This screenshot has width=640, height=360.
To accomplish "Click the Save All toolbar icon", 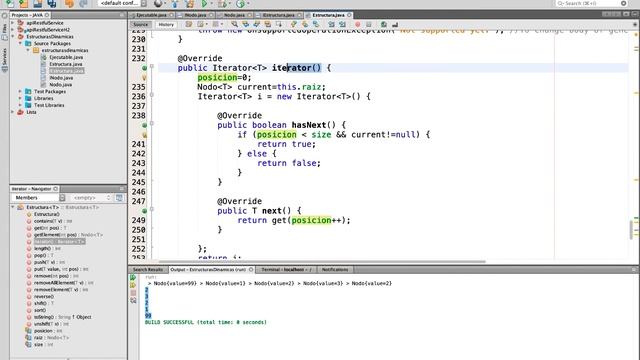I will (52, 4).
